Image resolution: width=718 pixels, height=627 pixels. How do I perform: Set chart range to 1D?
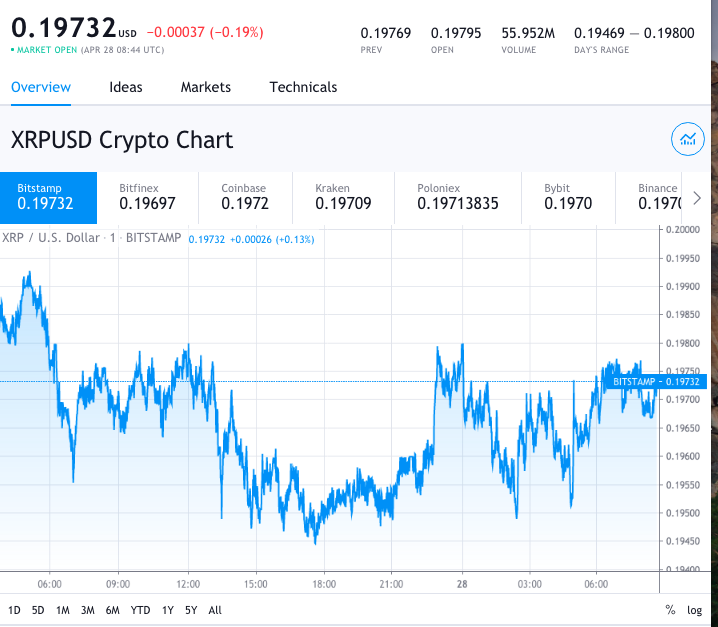click(x=14, y=610)
